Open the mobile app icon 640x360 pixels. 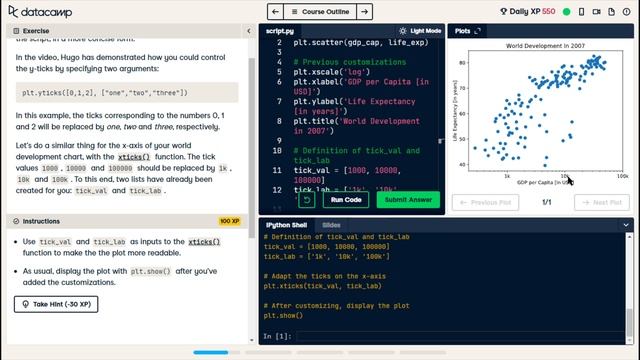(x=582, y=12)
